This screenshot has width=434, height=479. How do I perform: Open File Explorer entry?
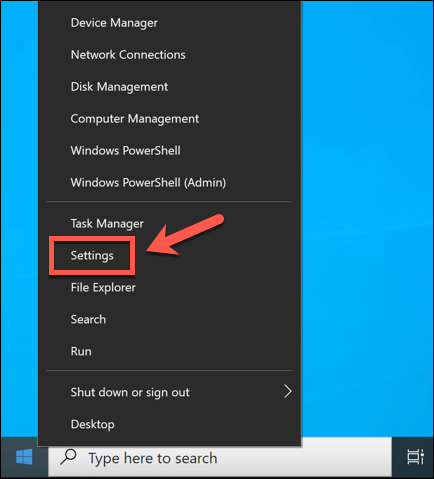click(103, 287)
